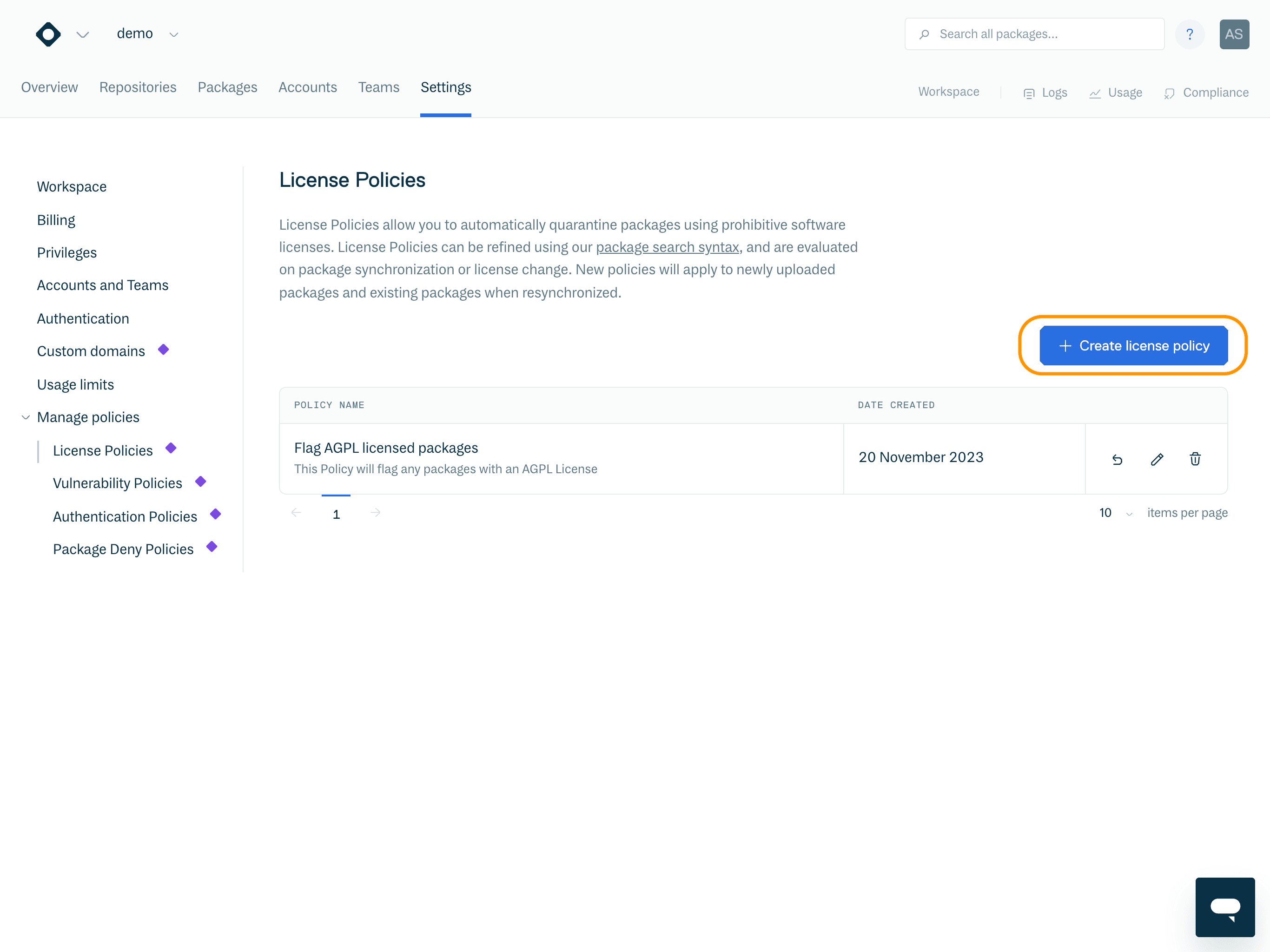This screenshot has width=1270, height=952.
Task: Edit the Flag AGPL licensed packages policy
Action: click(x=1157, y=459)
